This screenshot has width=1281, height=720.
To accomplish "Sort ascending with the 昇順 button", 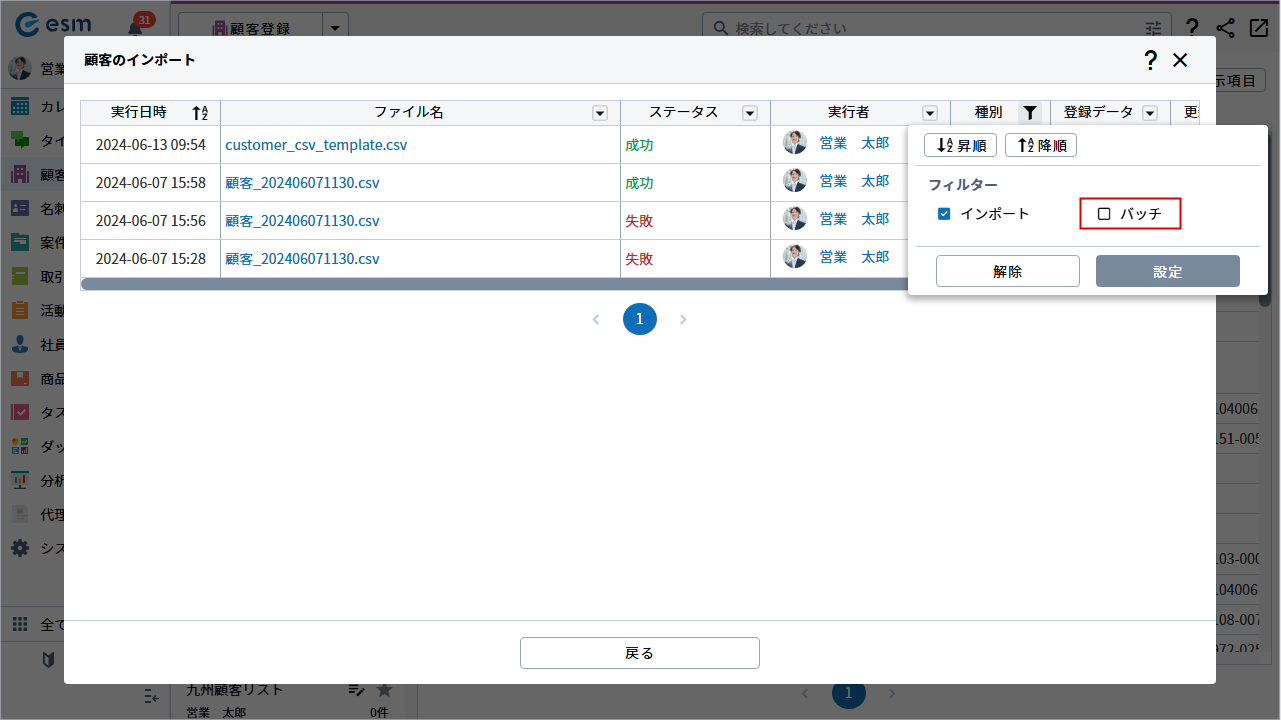I will point(960,146).
